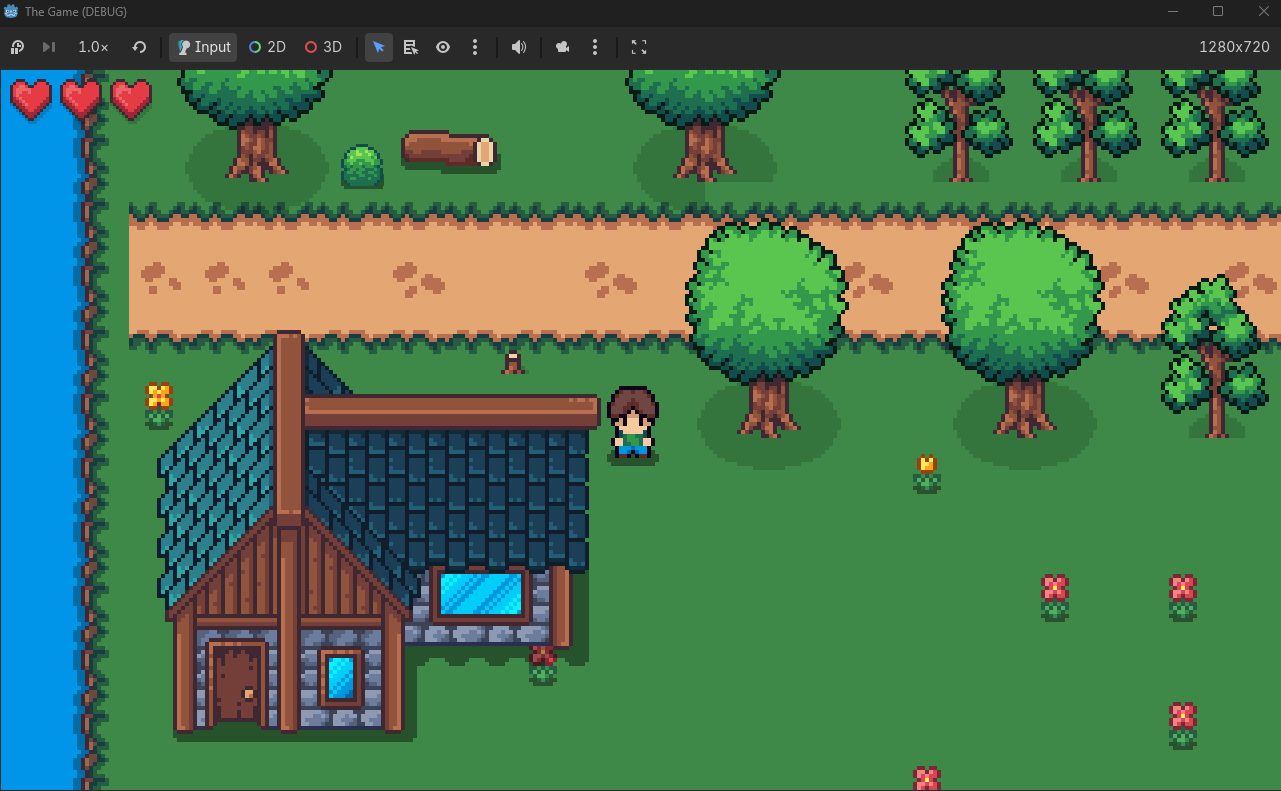The width and height of the screenshot is (1281, 791).
Task: Select the list-selection tool next to the cursor
Action: [x=410, y=47]
